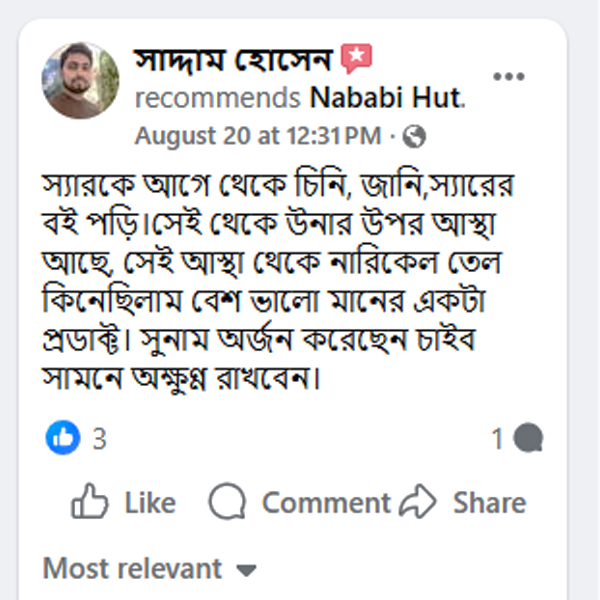
Task: Click the thumbs-up icon on Like button
Action: 90,502
